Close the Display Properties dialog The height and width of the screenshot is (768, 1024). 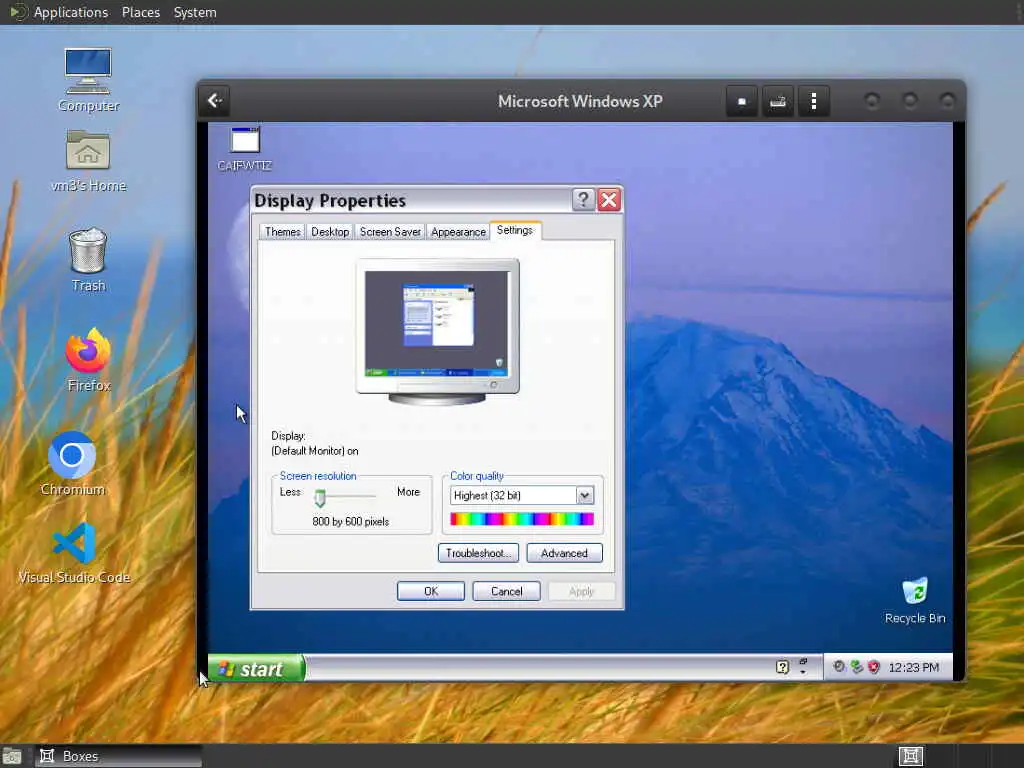tap(609, 199)
